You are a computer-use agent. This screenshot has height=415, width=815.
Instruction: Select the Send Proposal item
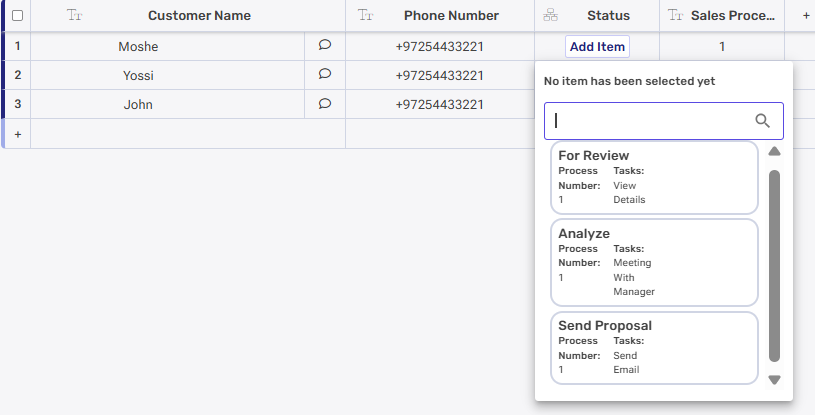point(654,347)
